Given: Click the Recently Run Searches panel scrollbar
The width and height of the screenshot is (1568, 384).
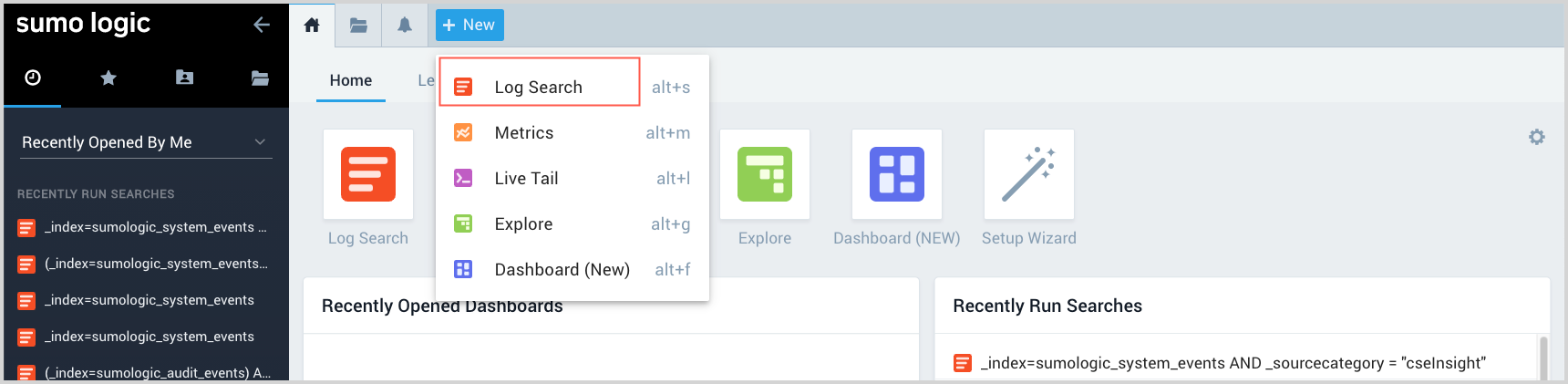Looking at the screenshot, I should pos(1543,357).
